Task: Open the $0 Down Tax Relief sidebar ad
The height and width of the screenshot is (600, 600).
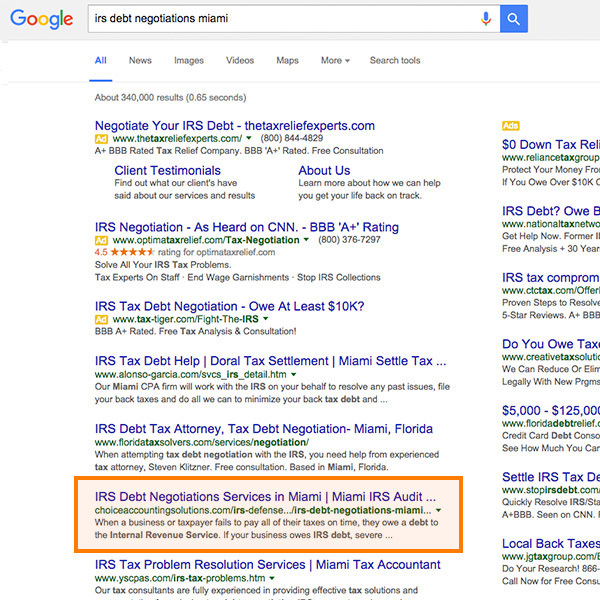Action: tap(551, 144)
